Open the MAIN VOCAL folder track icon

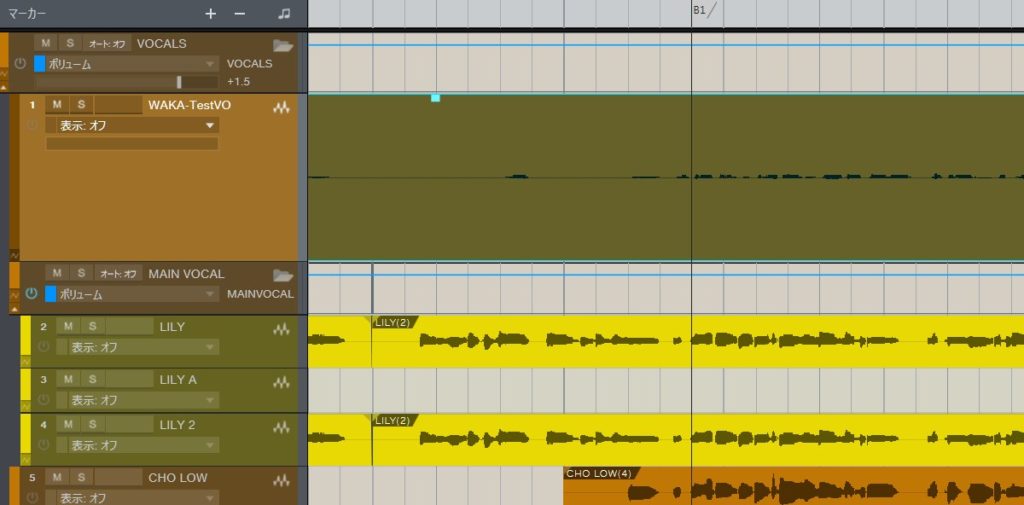[283, 275]
